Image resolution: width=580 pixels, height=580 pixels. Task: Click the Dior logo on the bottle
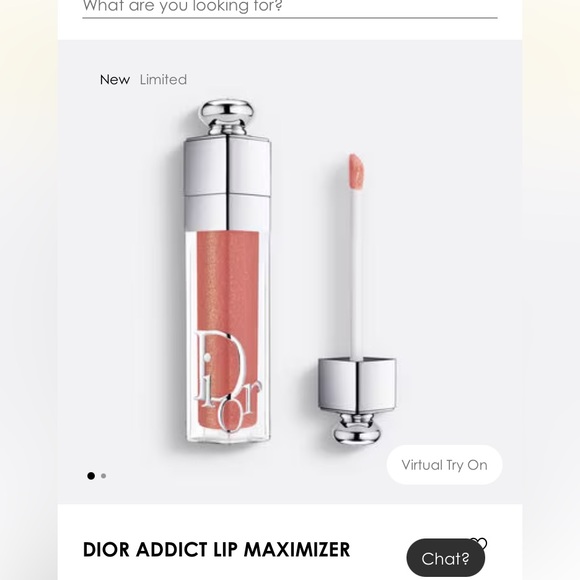[227, 380]
